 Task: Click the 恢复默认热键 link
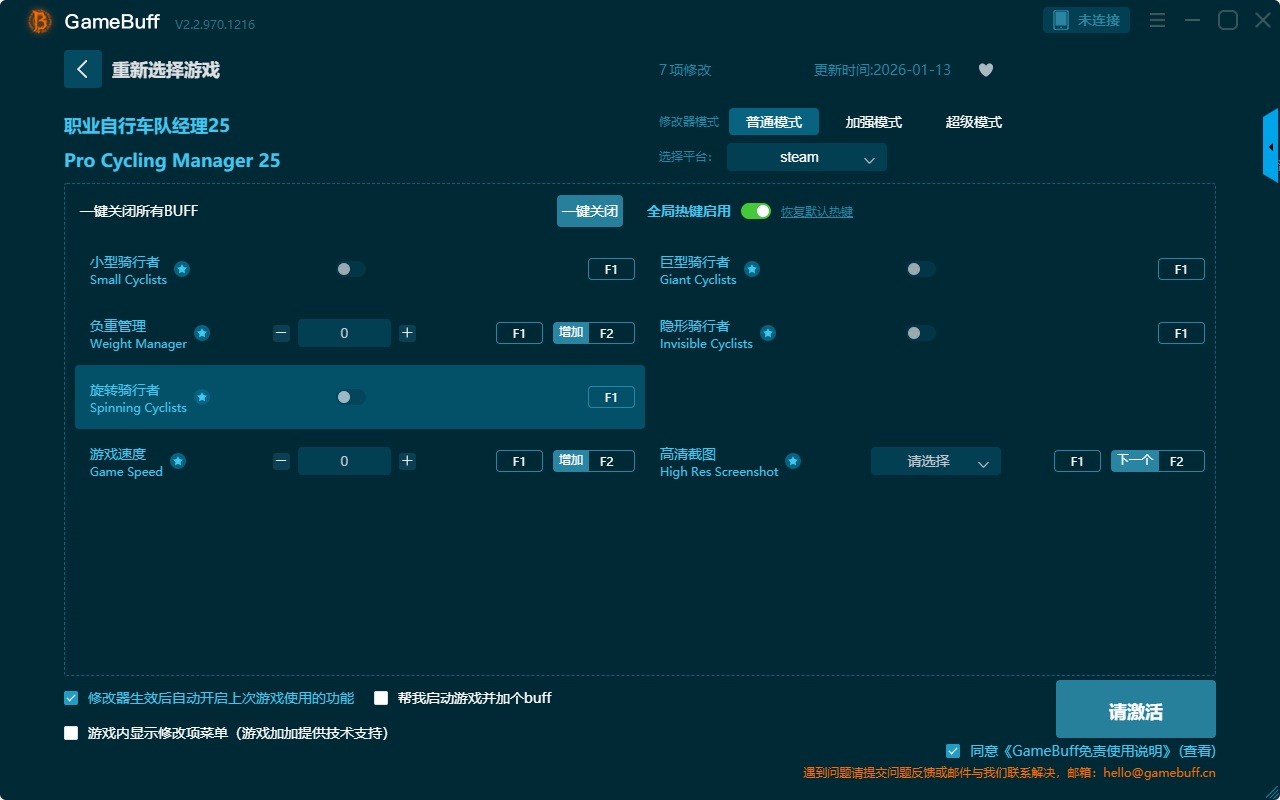pos(816,212)
